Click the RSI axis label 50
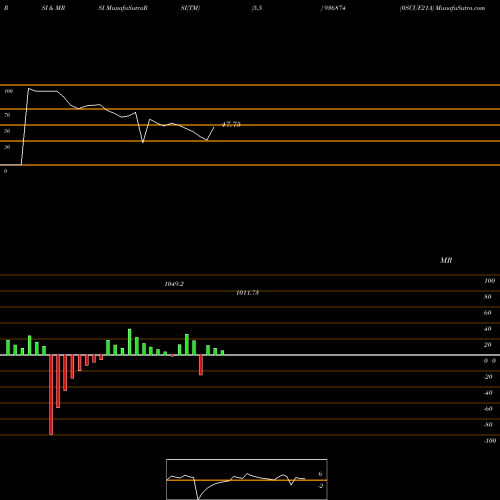The width and height of the screenshot is (500, 500). click(7, 131)
